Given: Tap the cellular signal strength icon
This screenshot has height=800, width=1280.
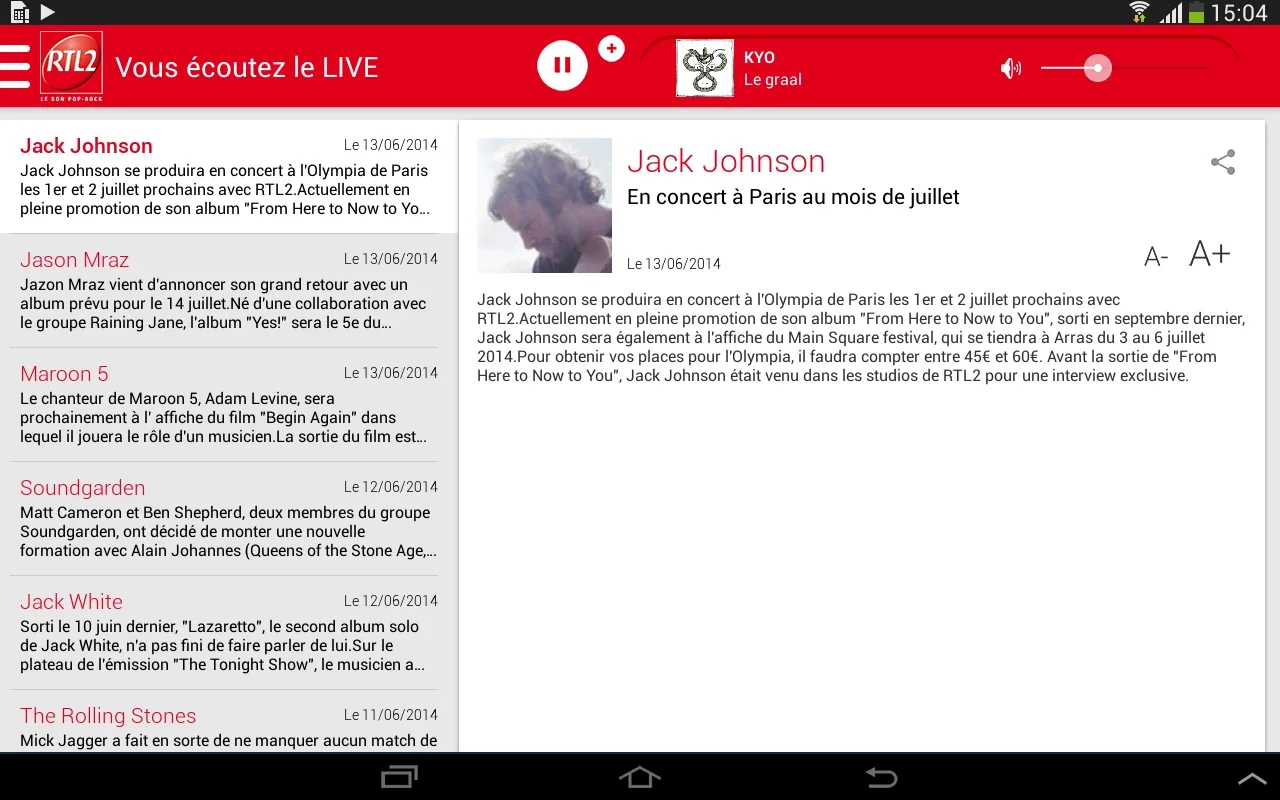Looking at the screenshot, I should [x=1170, y=12].
